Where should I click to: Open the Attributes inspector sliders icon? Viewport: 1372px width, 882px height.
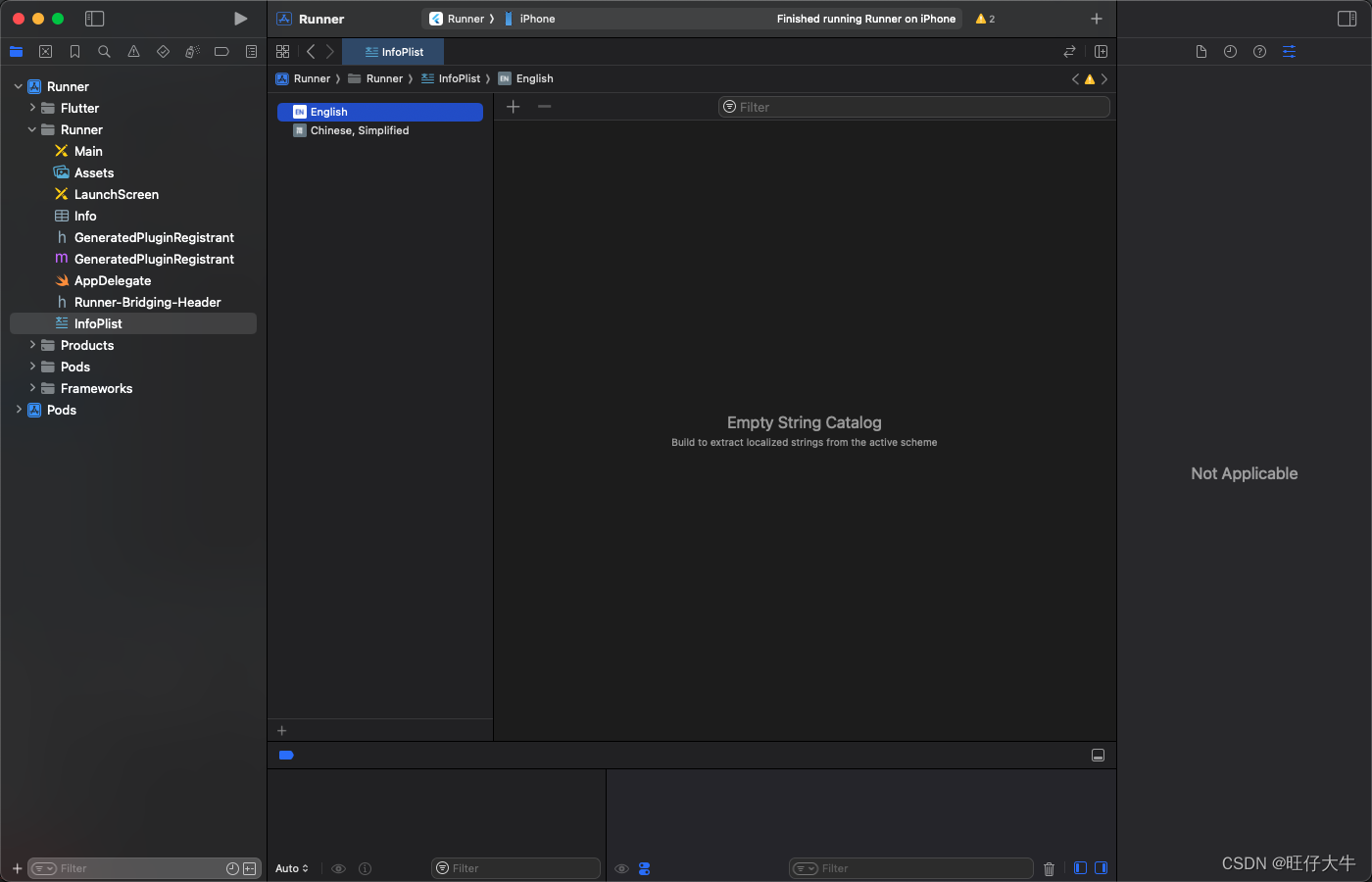1289,52
